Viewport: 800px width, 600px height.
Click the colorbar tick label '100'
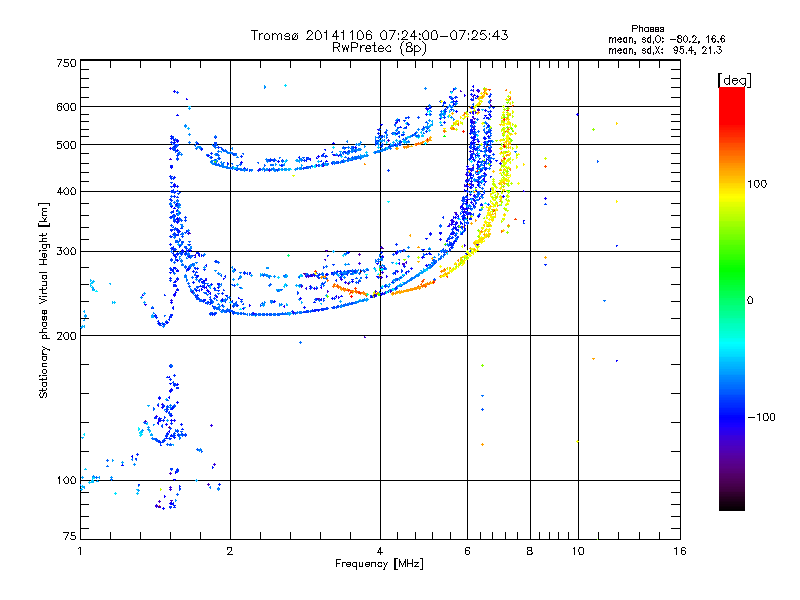coord(757,184)
